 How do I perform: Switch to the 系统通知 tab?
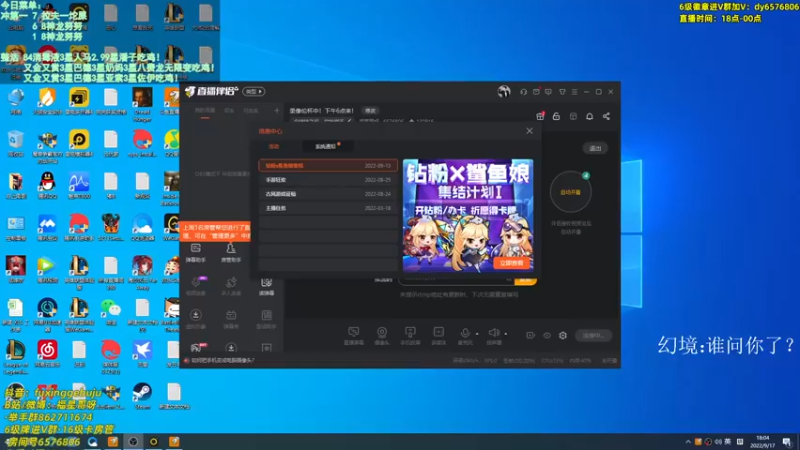326,146
